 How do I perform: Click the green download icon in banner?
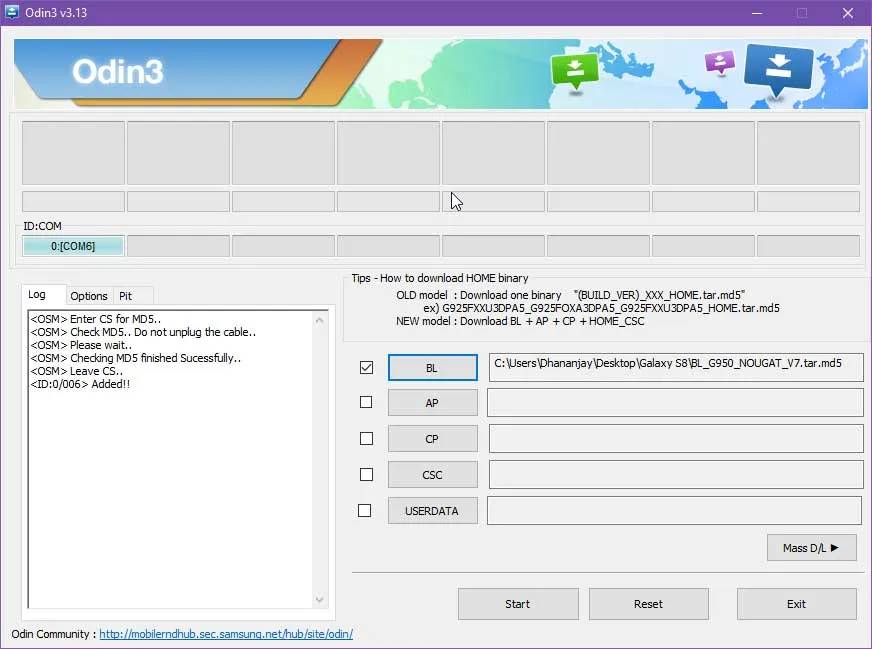574,70
